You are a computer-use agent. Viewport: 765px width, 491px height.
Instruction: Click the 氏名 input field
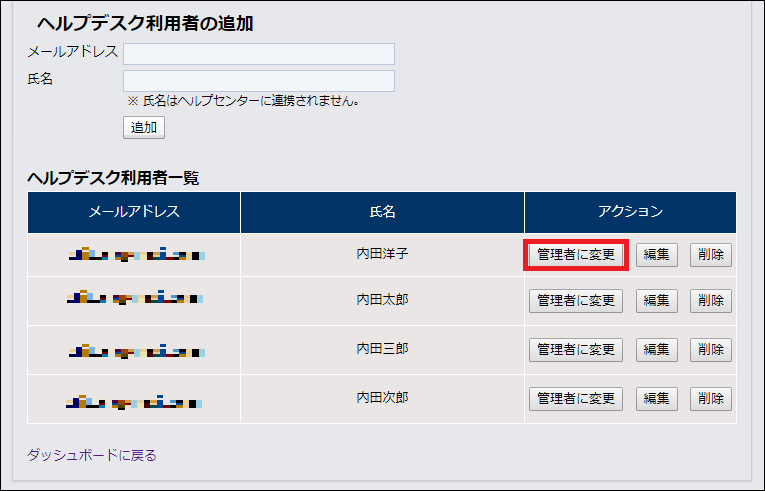click(x=258, y=81)
